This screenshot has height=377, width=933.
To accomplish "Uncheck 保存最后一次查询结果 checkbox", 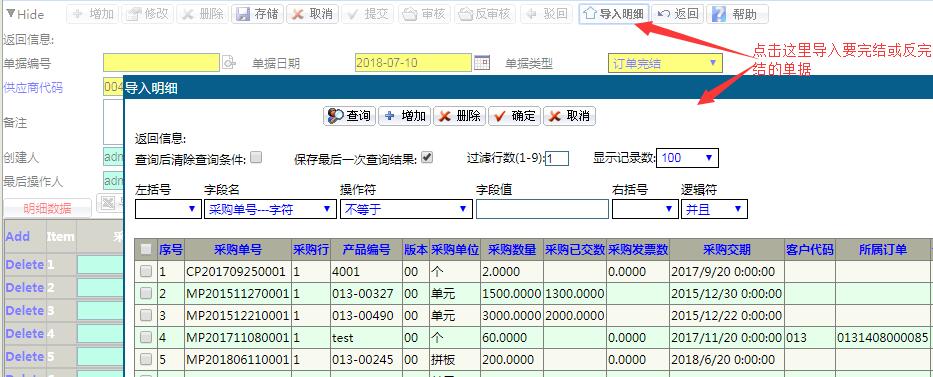I will [427, 158].
